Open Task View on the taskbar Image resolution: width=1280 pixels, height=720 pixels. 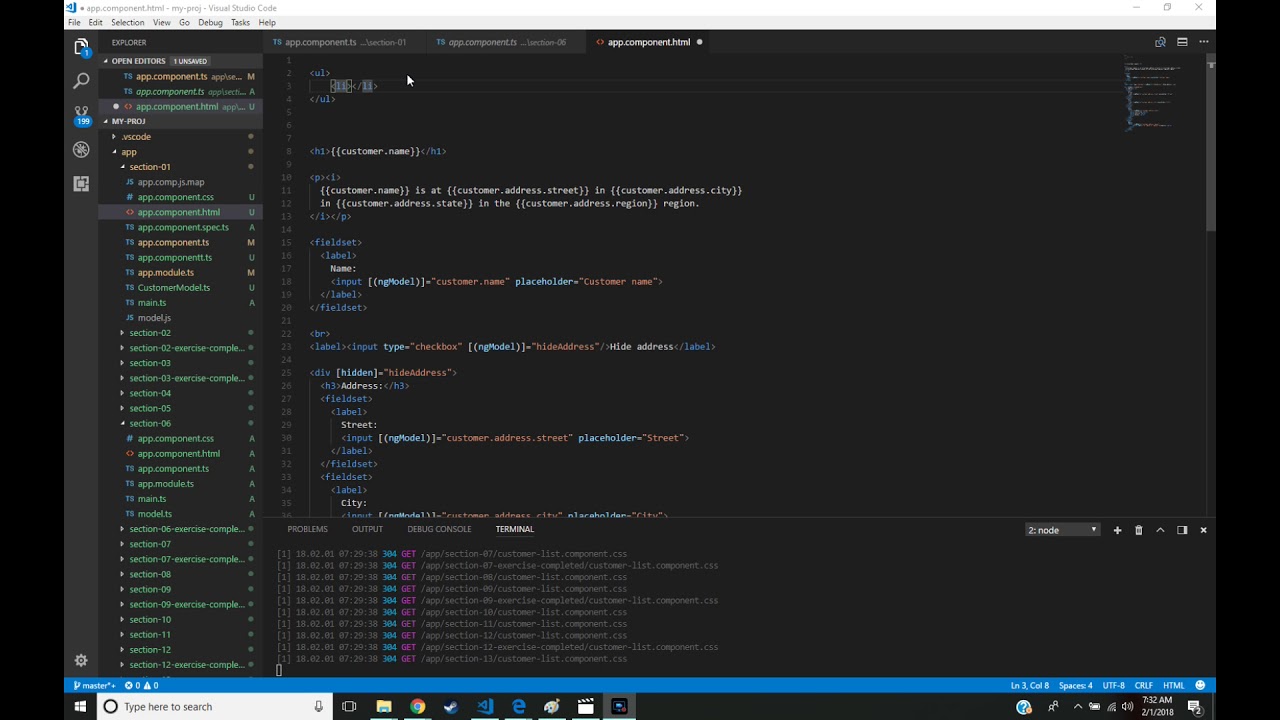(x=349, y=706)
